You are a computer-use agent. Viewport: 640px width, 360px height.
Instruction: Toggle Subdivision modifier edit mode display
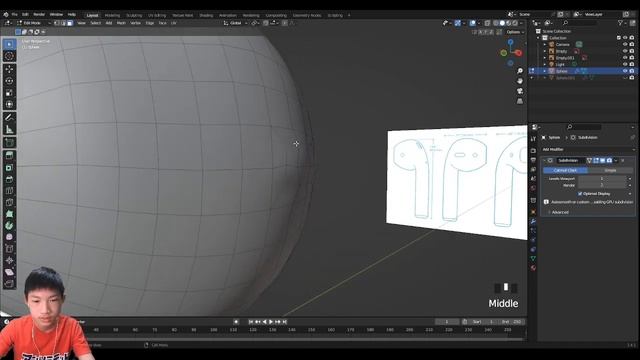coord(596,161)
